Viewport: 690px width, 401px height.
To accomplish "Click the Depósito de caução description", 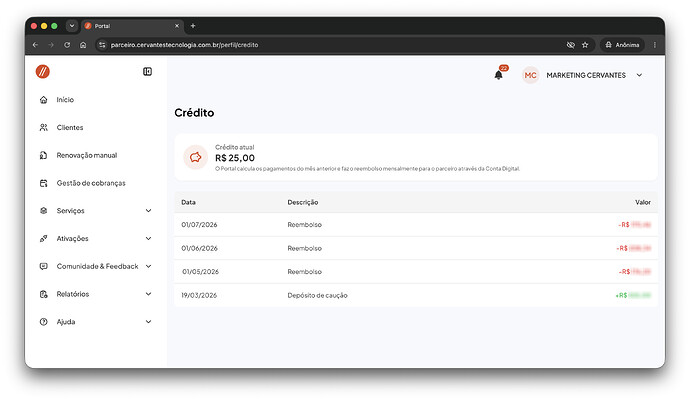I will (x=317, y=295).
